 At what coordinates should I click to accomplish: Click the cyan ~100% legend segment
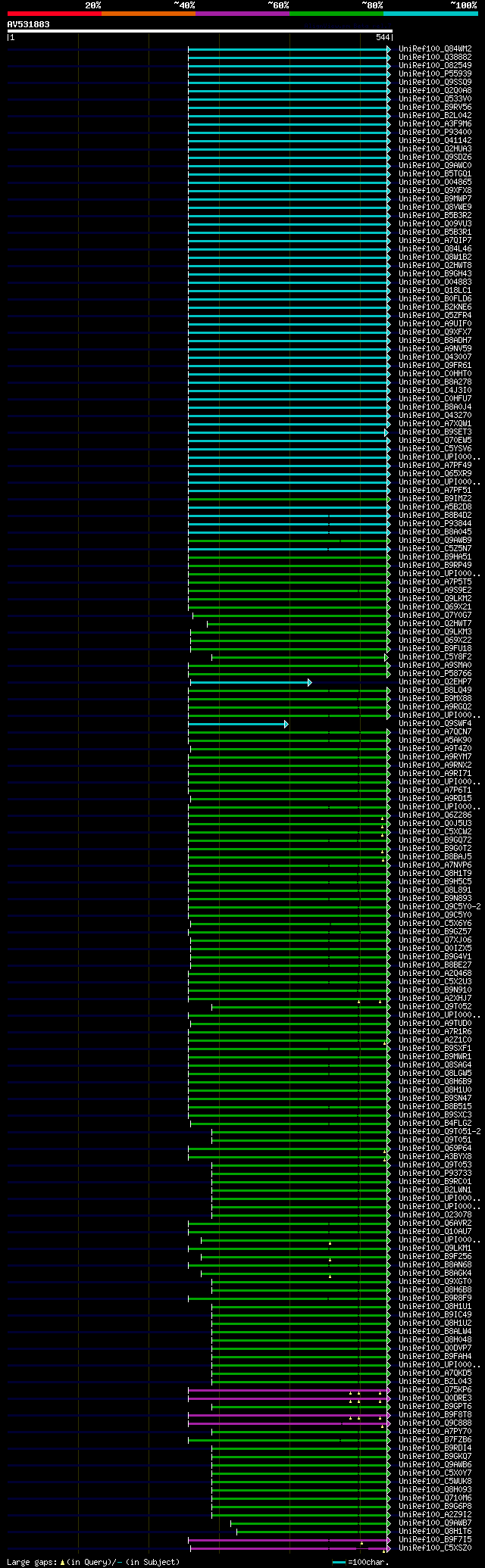430,14
